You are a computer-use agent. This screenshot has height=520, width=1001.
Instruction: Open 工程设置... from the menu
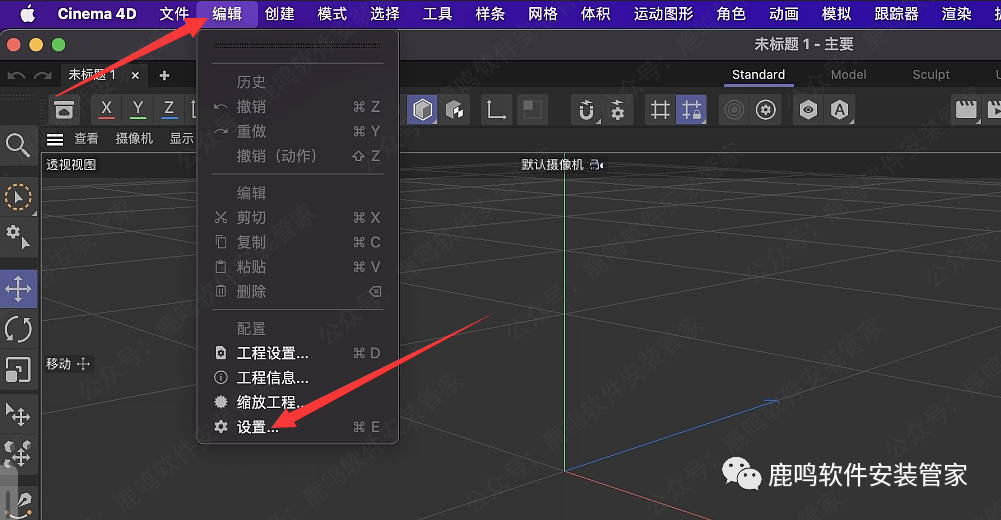(297, 353)
